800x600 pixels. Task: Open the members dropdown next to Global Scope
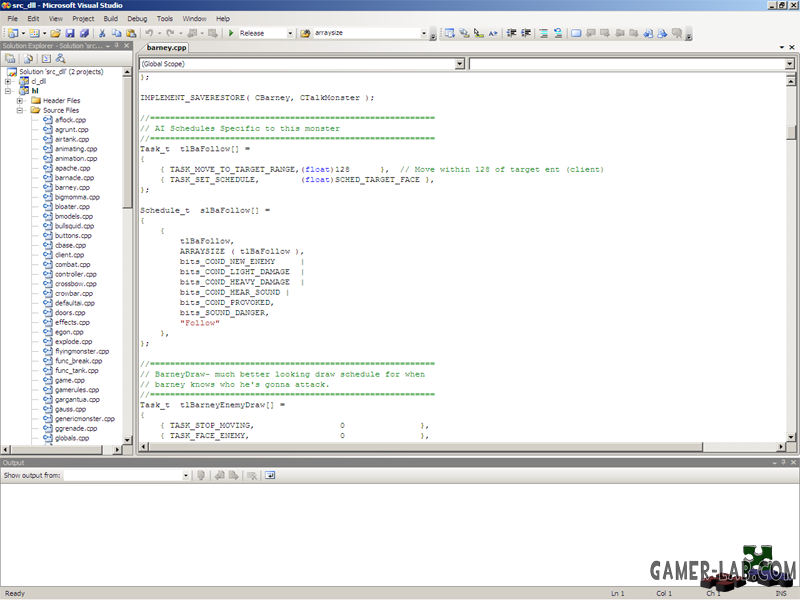789,64
